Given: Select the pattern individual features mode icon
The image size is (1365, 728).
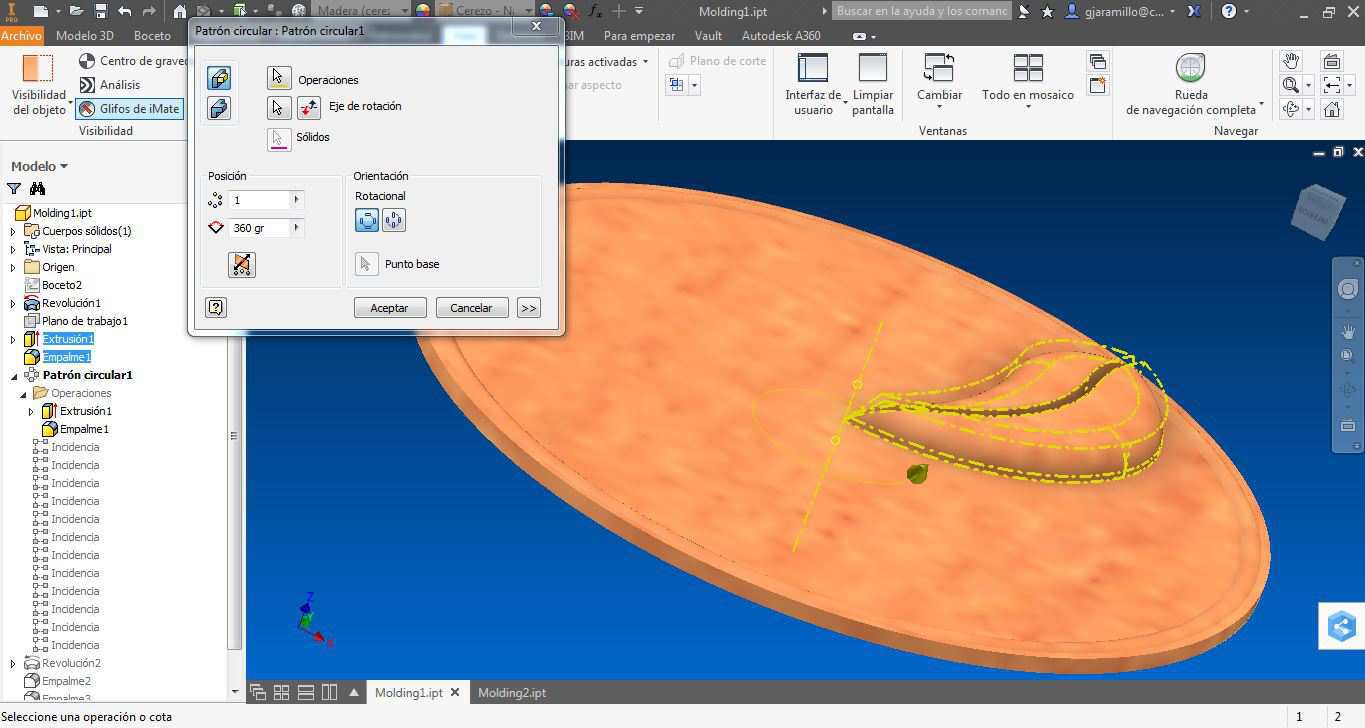Looking at the screenshot, I should click(219, 77).
